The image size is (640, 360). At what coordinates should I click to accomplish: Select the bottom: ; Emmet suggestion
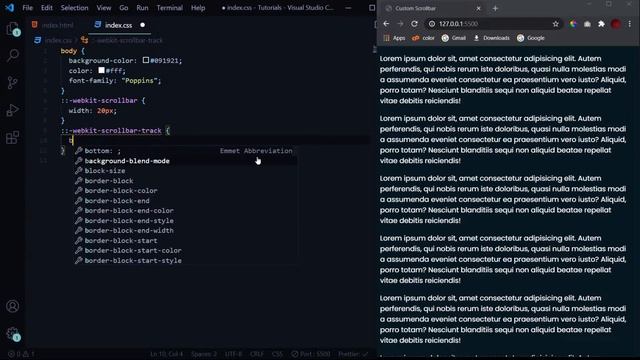coord(186,151)
